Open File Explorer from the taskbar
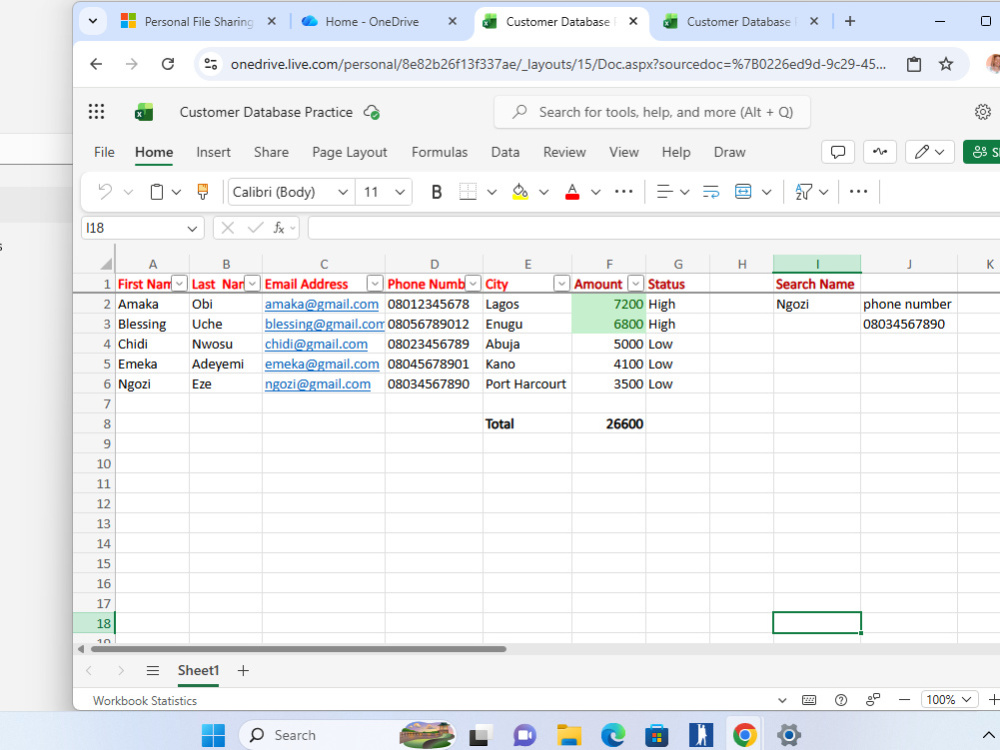The image size is (1000, 750). point(569,735)
